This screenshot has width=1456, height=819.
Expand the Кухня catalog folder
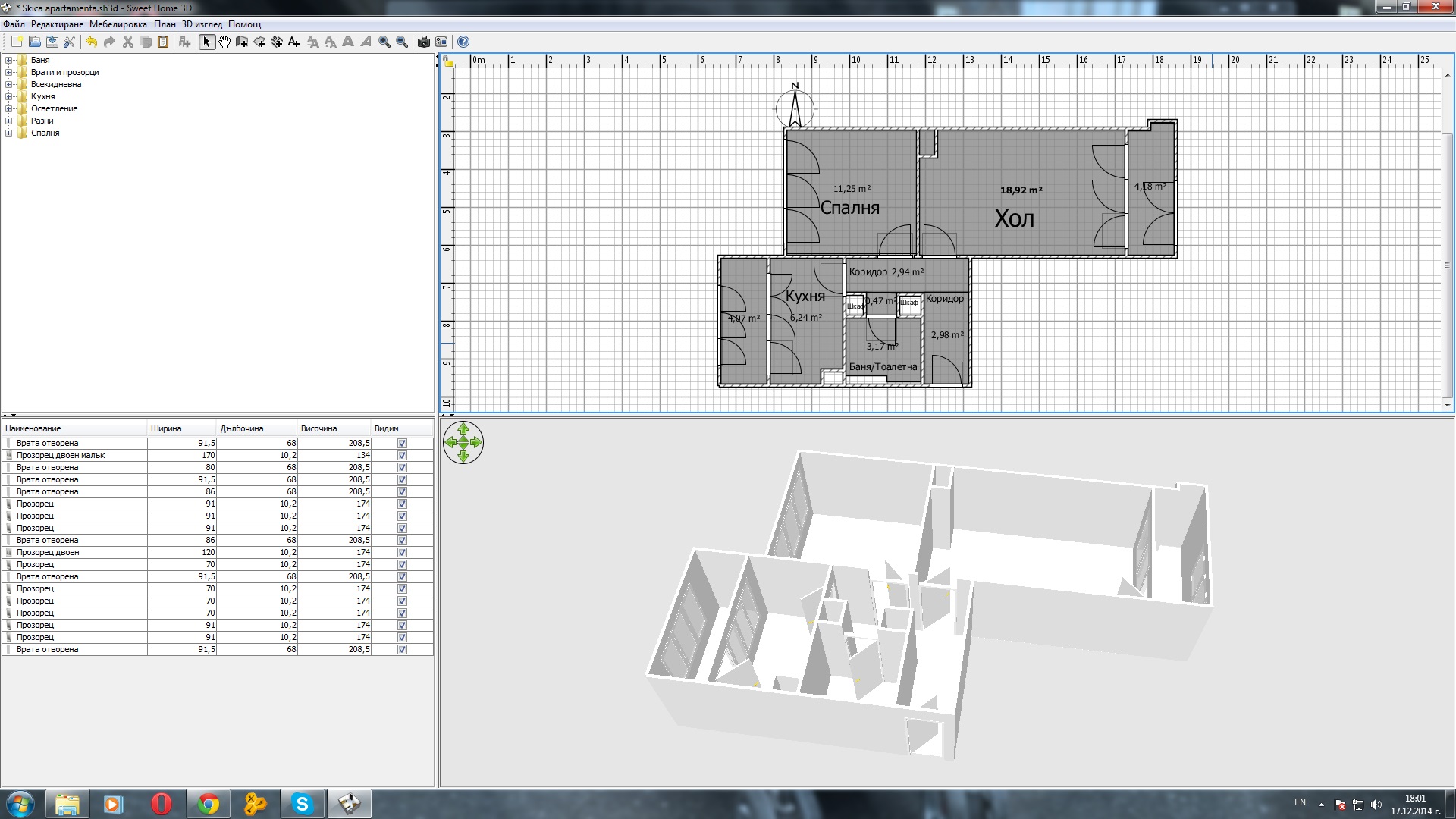9,96
